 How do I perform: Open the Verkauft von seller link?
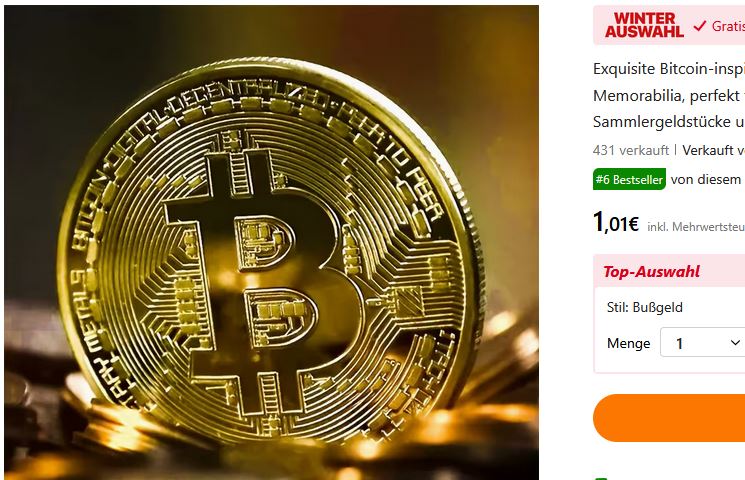coord(714,150)
